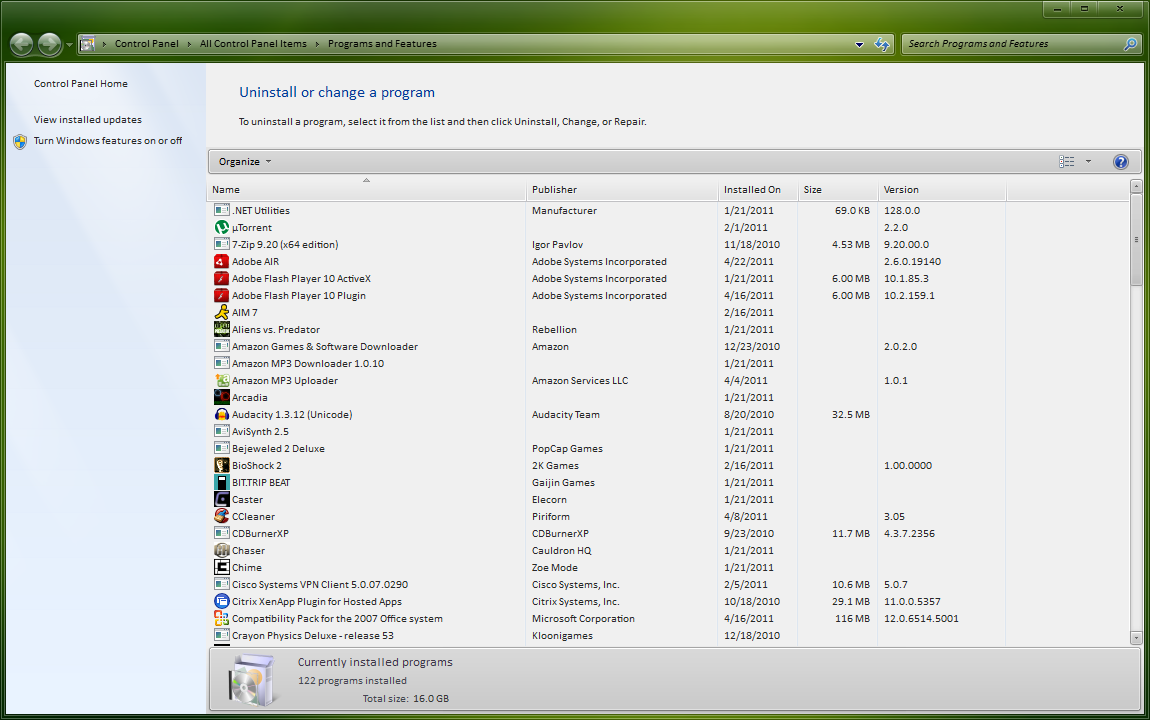Click the Control Panel breadcrumb
Viewport: 1150px width, 720px height.
(x=147, y=44)
